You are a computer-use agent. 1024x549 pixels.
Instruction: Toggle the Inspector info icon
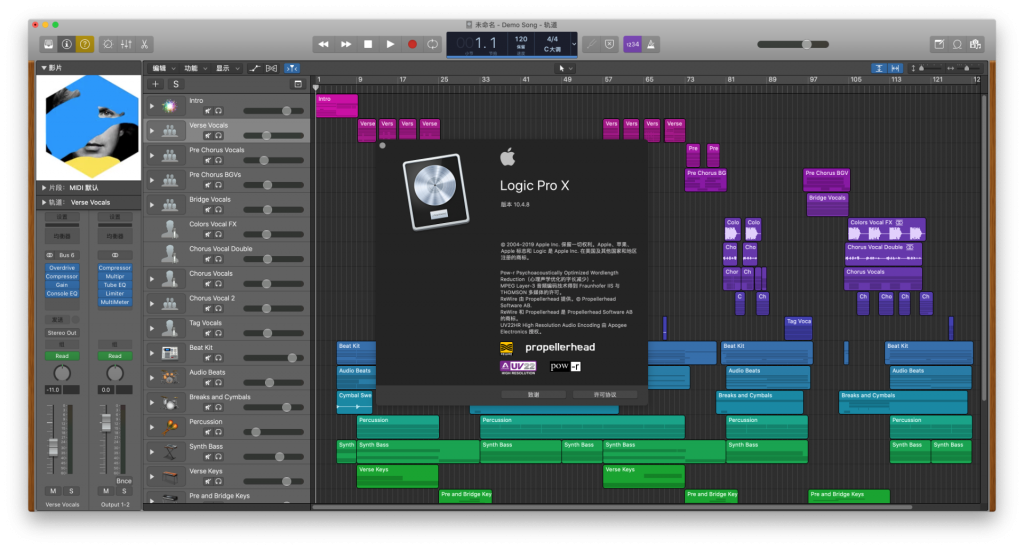(67, 44)
